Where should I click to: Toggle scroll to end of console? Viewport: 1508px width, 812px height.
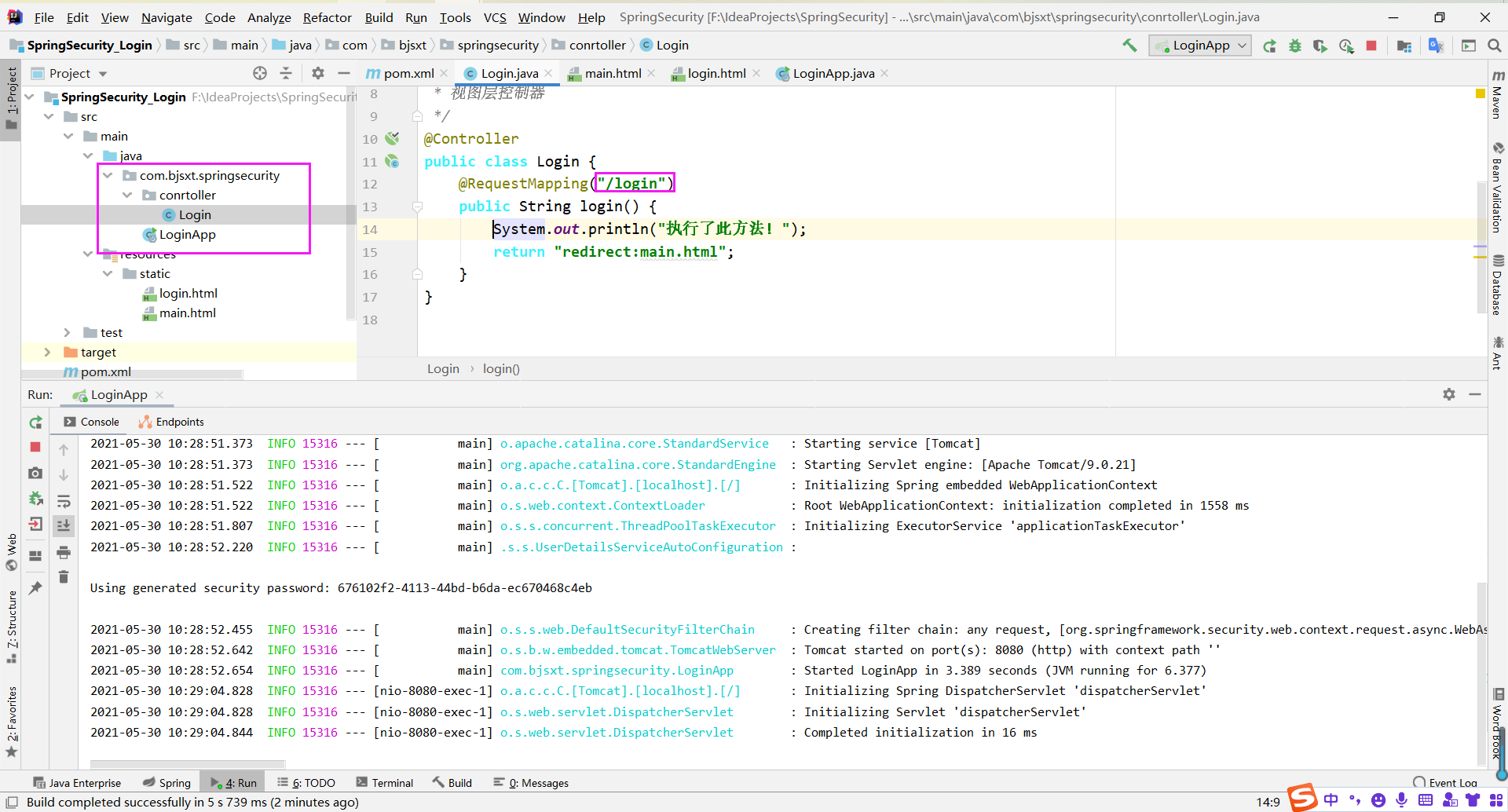pos(64,525)
